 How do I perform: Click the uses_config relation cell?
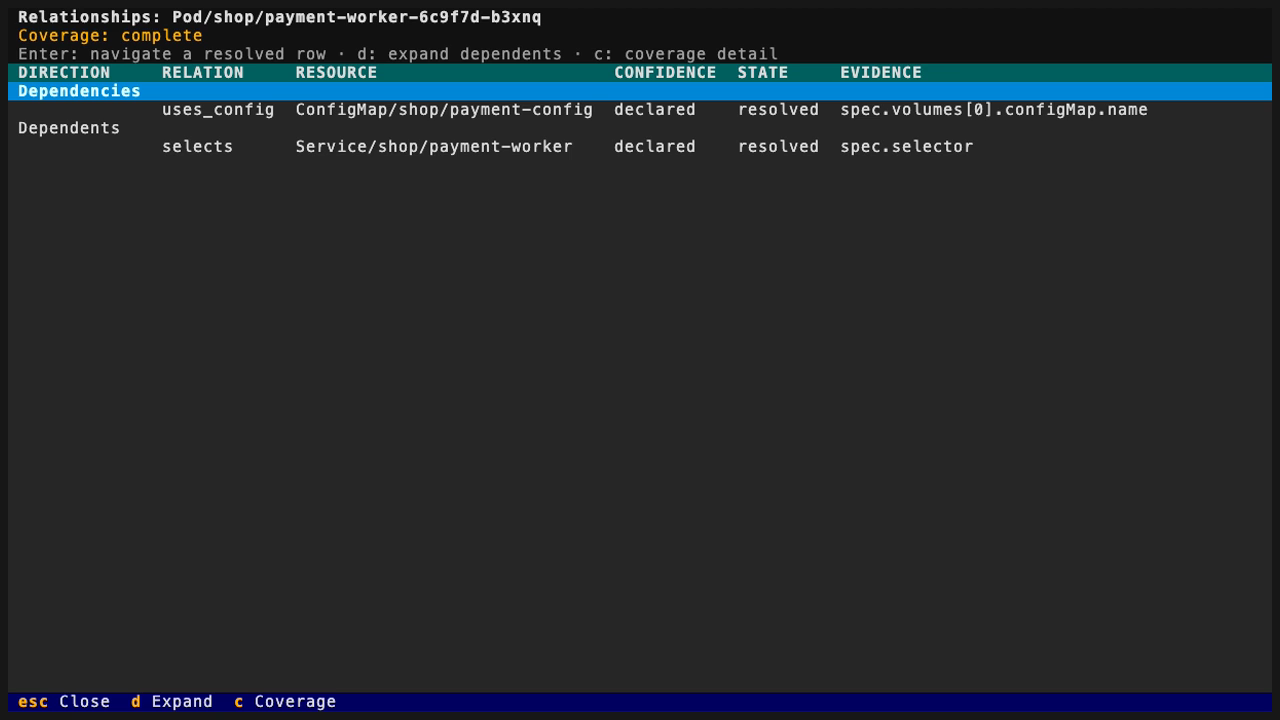218,110
